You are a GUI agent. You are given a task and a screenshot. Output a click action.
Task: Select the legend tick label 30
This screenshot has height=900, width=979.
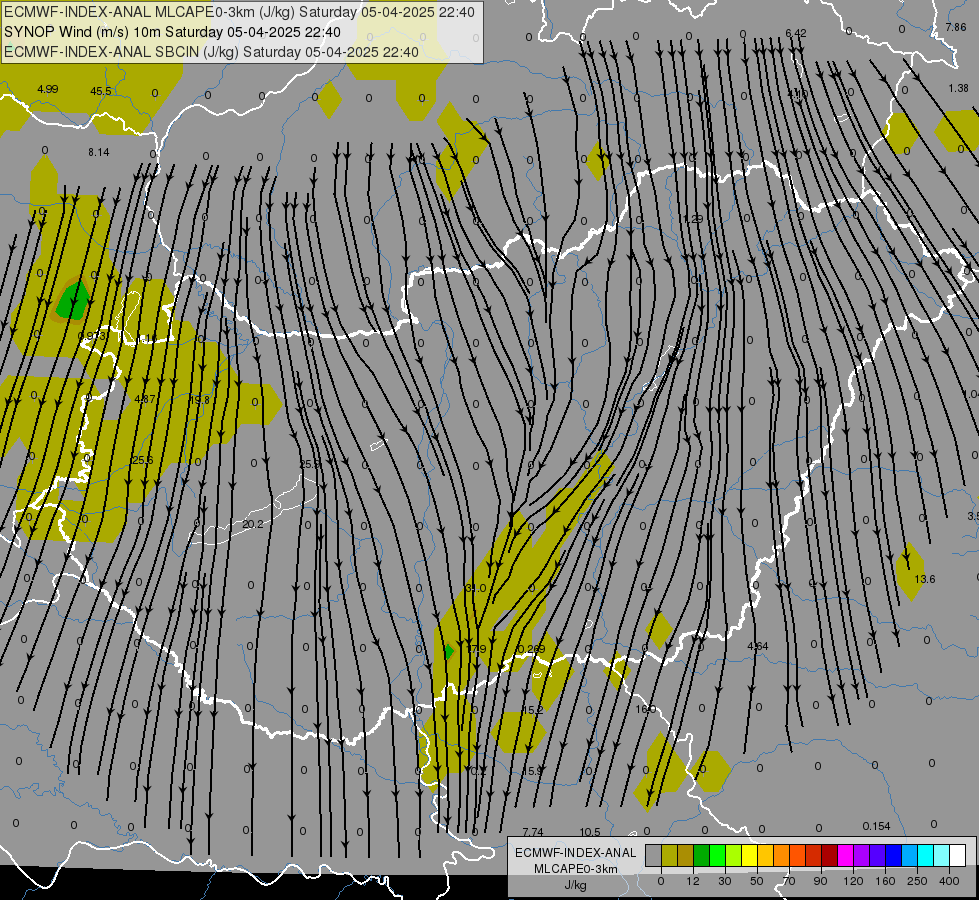point(725,881)
